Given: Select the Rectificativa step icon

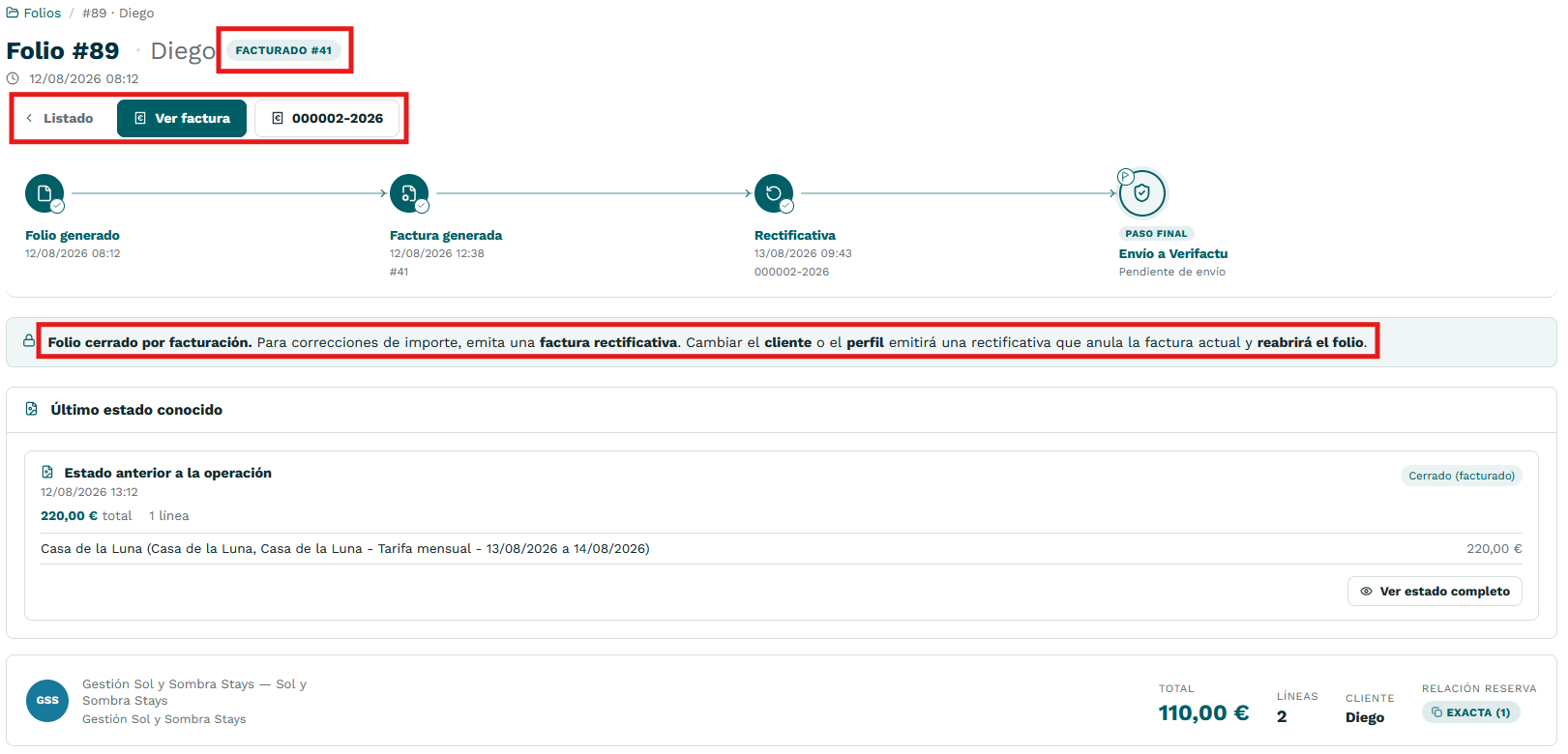Looking at the screenshot, I should 774,193.
